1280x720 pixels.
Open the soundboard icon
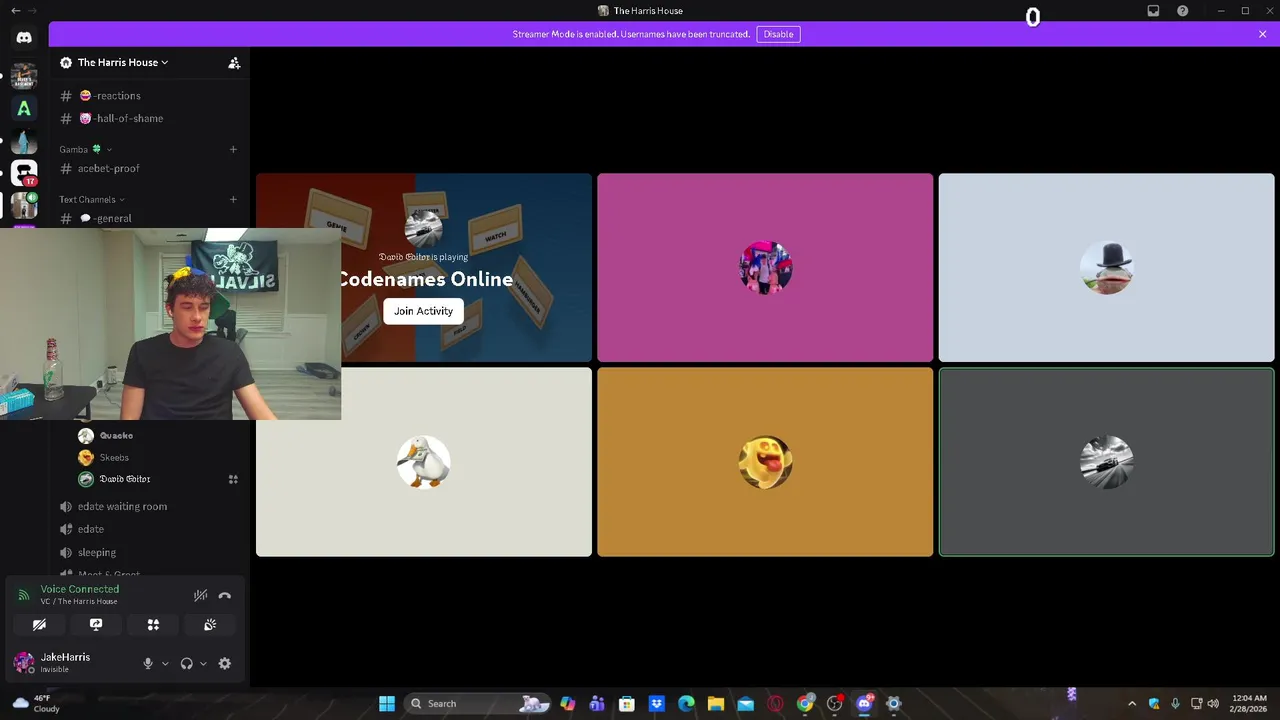(210, 624)
